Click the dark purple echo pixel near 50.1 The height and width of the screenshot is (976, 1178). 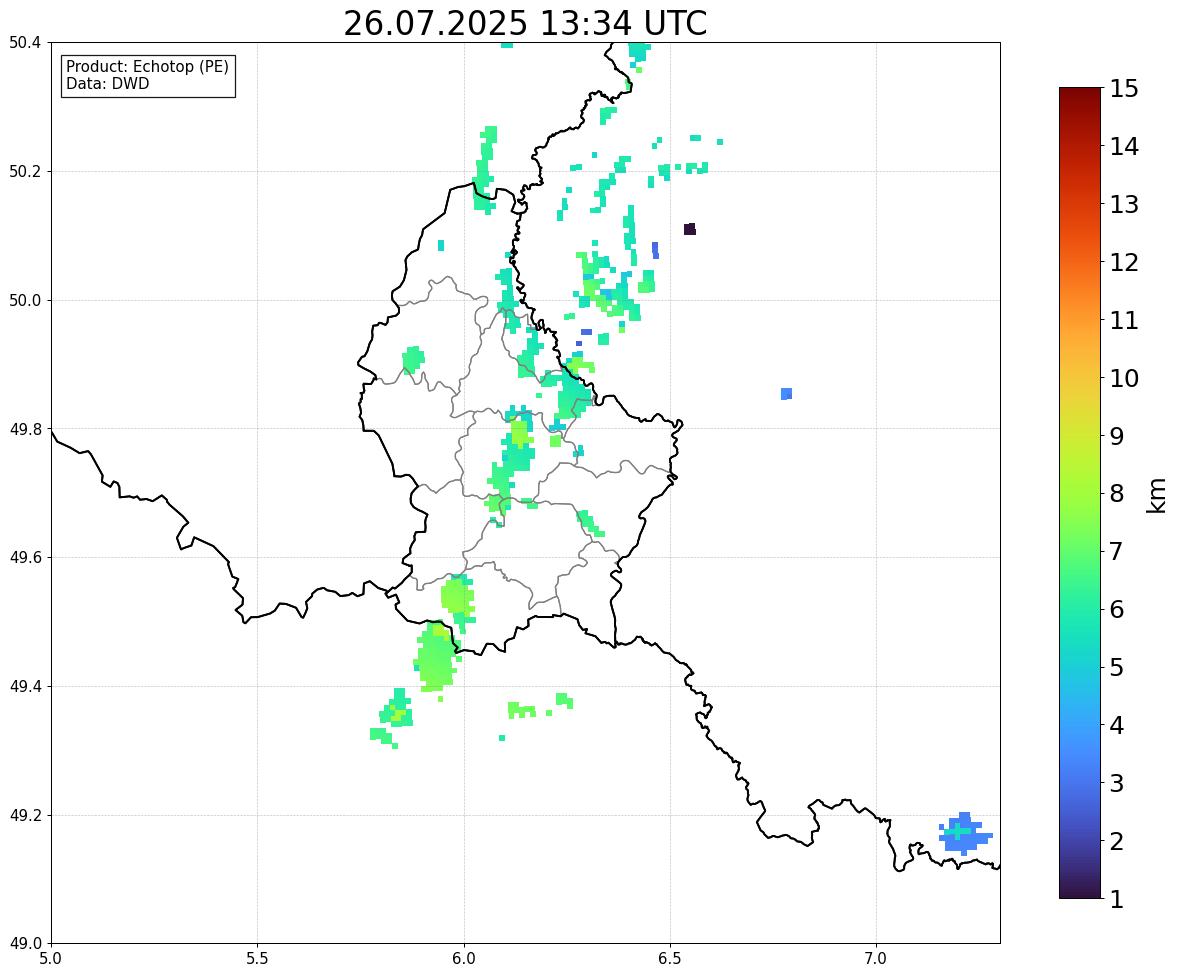click(x=690, y=229)
